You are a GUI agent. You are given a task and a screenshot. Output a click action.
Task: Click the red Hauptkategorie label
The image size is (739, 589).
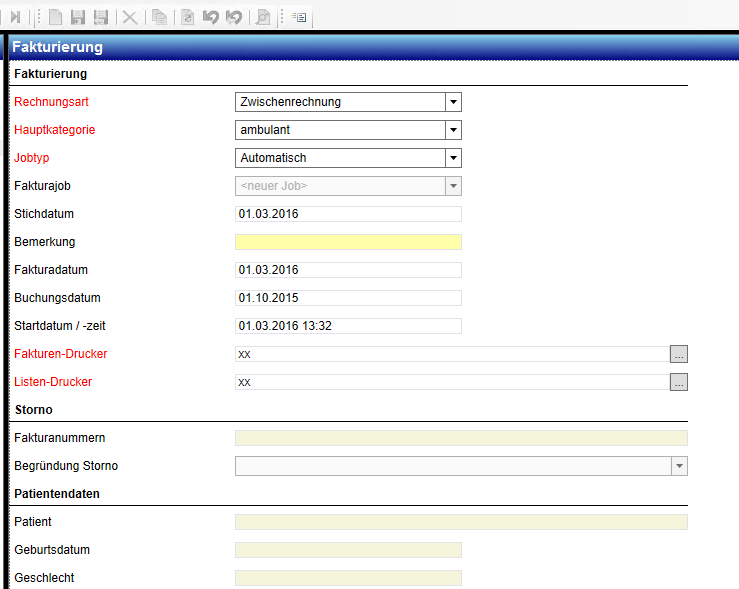point(55,130)
